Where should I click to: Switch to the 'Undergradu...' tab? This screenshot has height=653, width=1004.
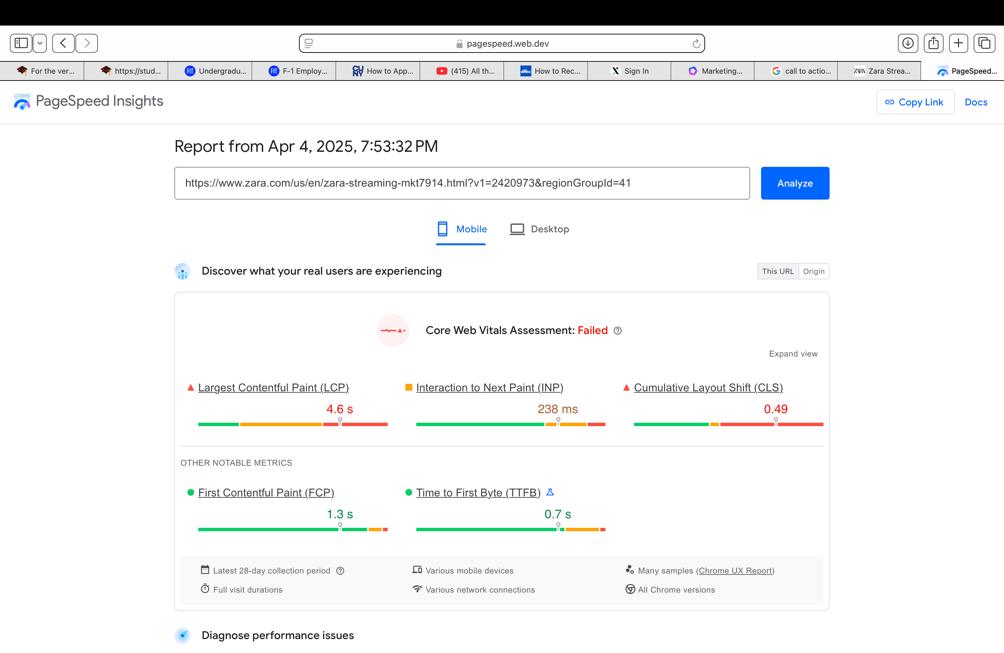click(x=210, y=71)
